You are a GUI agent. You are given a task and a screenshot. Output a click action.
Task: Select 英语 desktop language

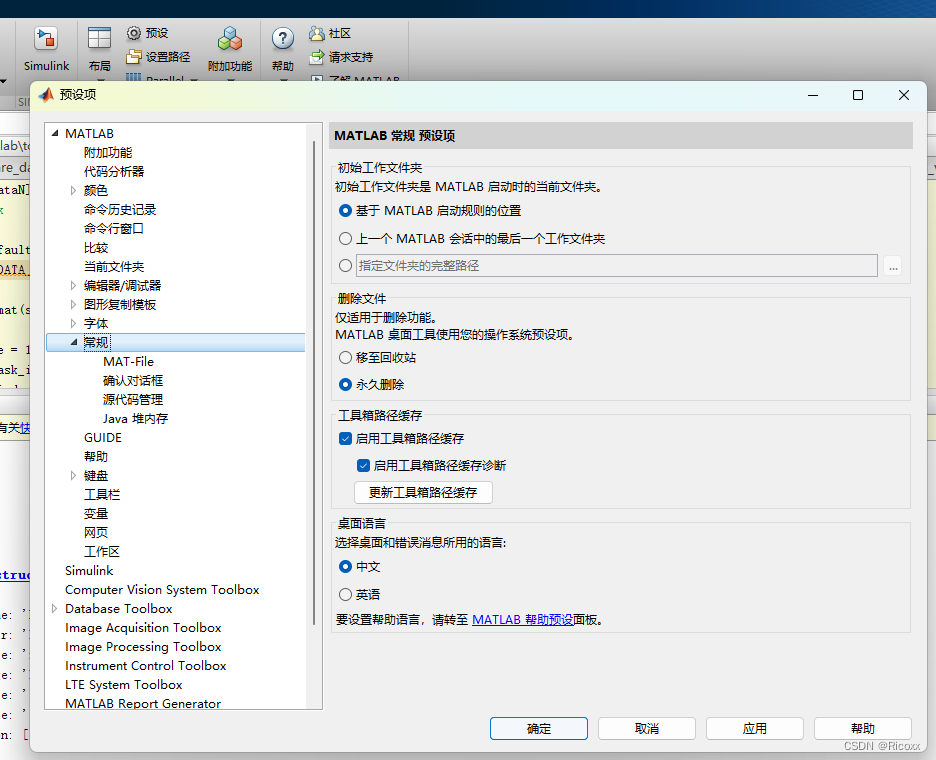coord(345,595)
